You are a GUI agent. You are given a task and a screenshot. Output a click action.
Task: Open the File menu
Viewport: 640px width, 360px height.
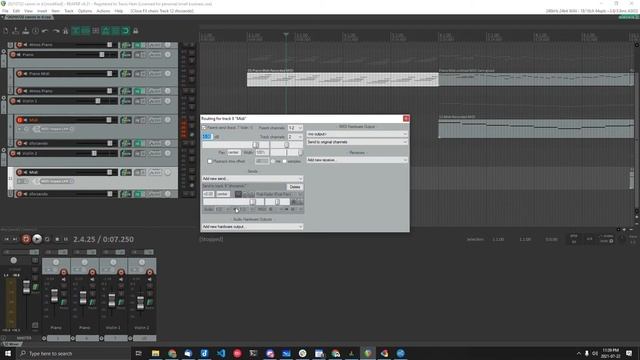point(5,11)
